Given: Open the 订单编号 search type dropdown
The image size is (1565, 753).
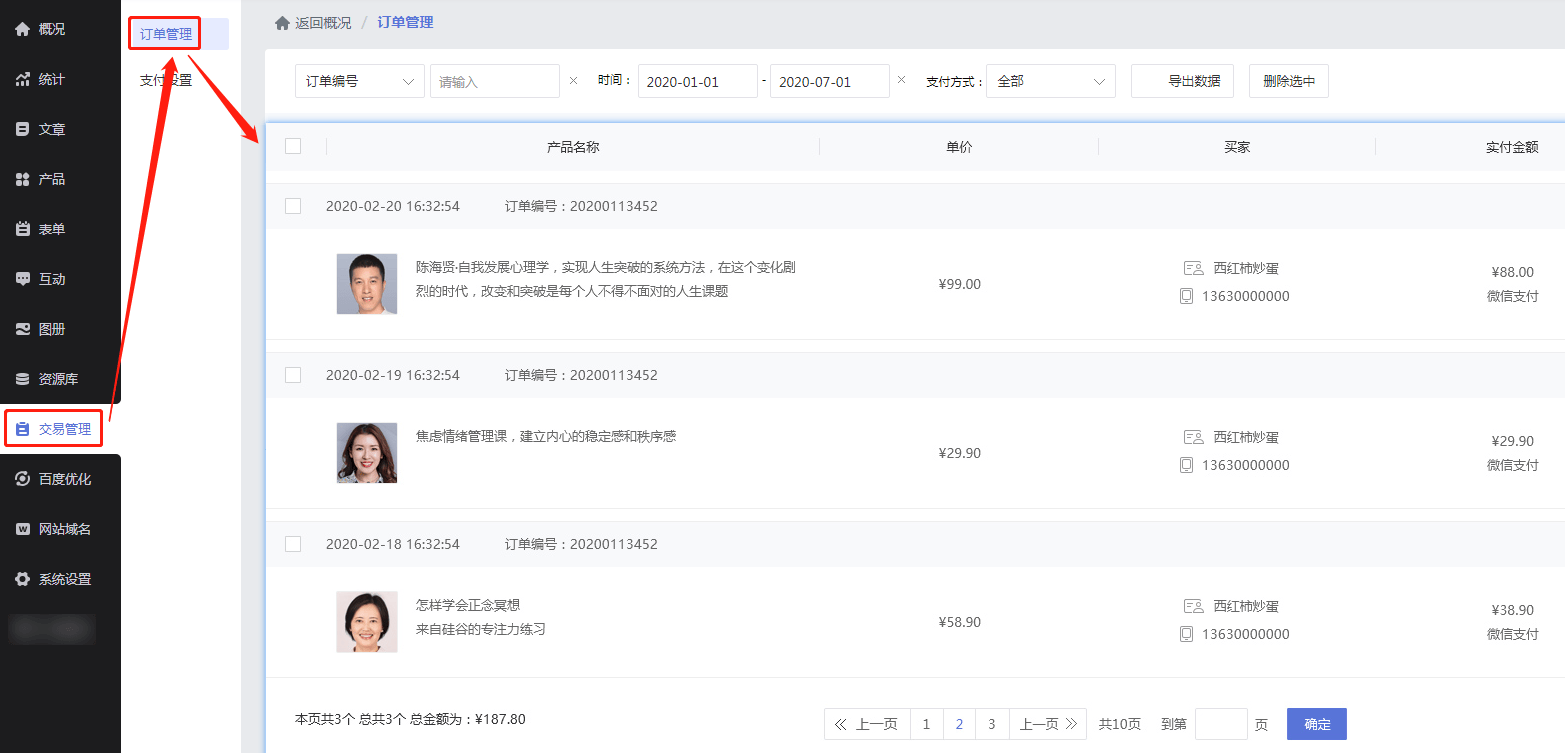Looking at the screenshot, I should click(359, 80).
